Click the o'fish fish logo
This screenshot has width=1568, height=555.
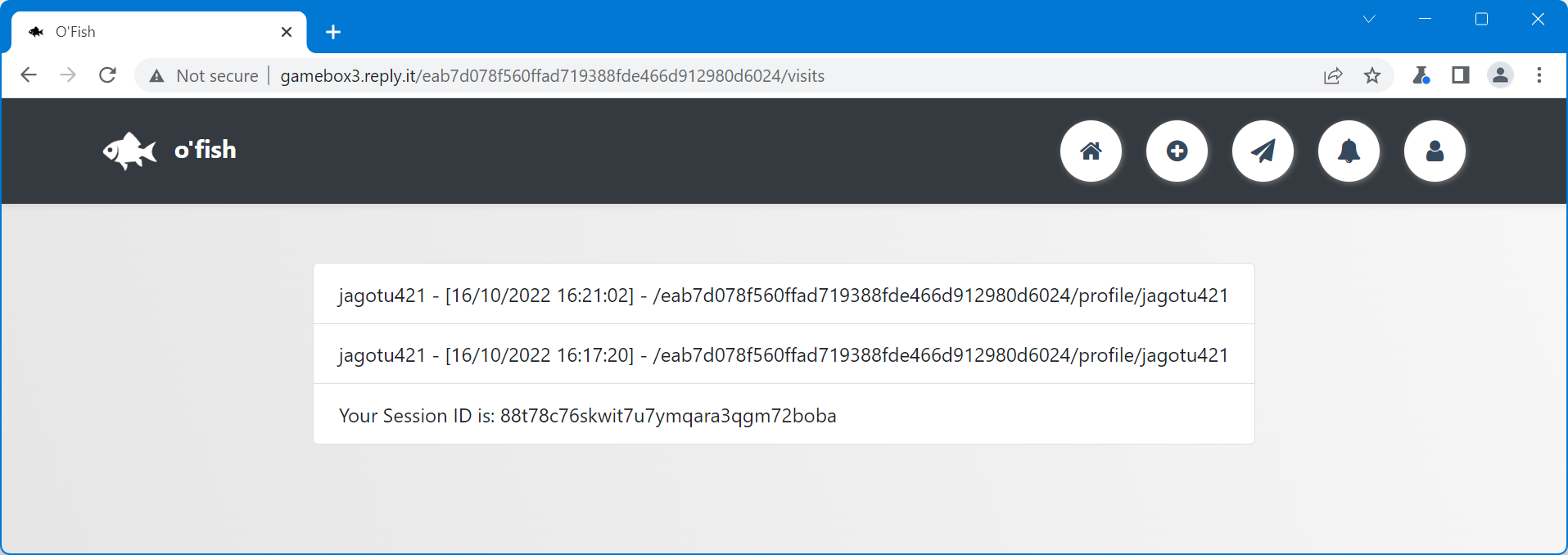pos(129,151)
